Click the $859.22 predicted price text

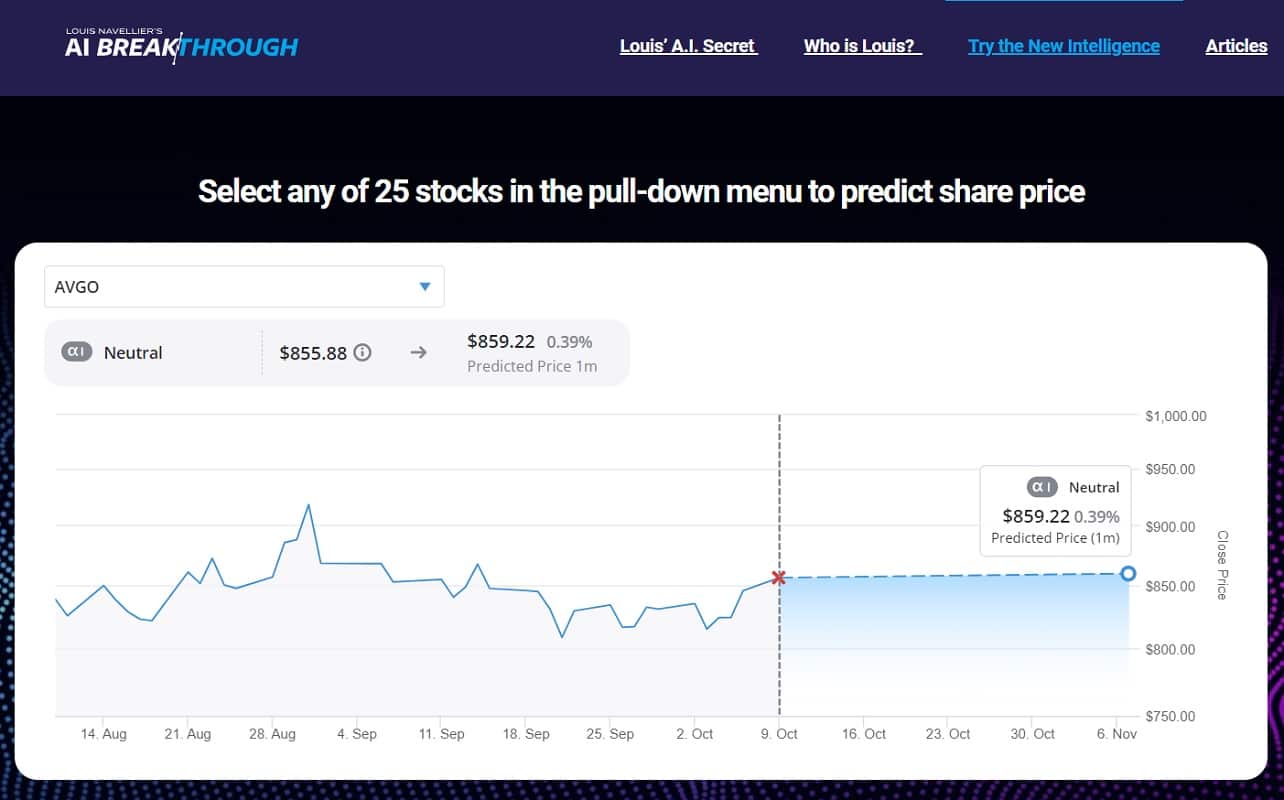(x=501, y=341)
